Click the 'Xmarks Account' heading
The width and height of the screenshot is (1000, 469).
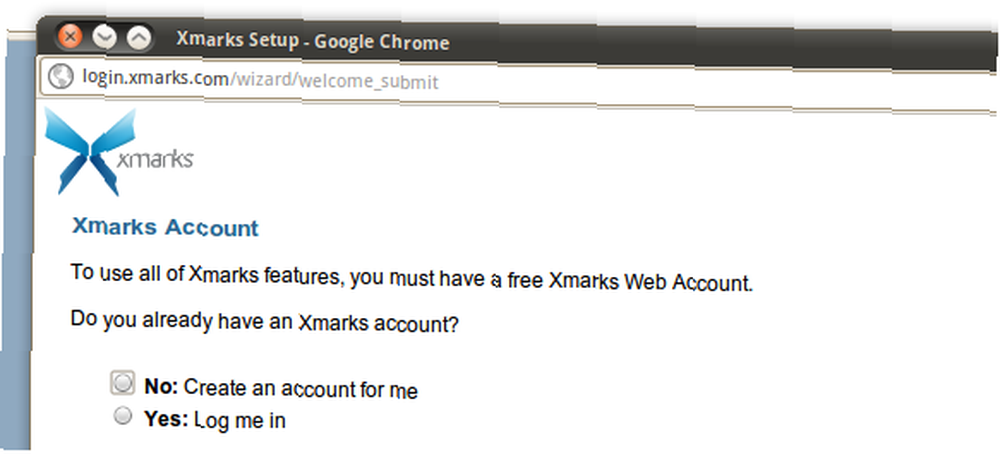coord(165,227)
